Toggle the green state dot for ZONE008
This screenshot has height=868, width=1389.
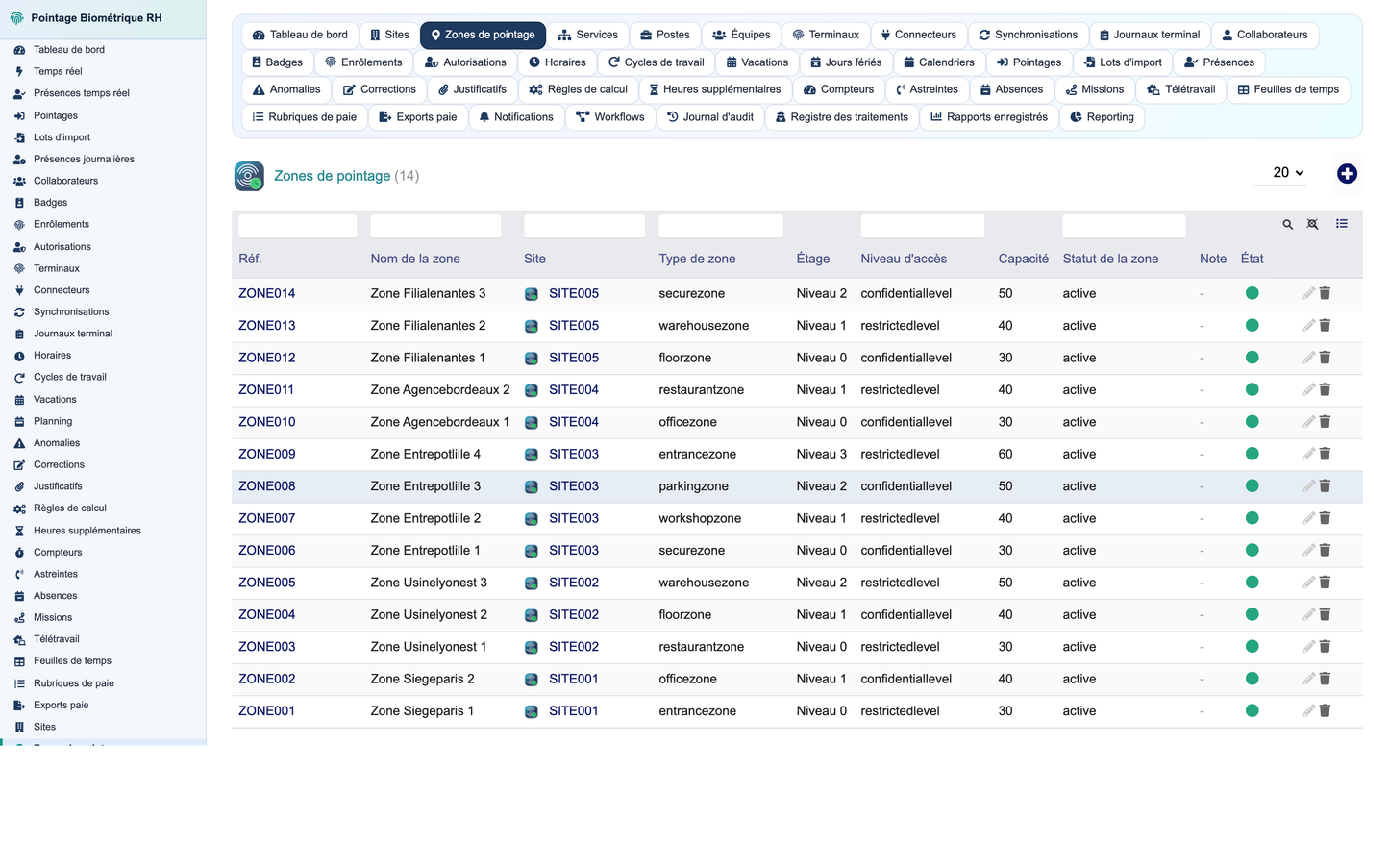tap(1252, 485)
